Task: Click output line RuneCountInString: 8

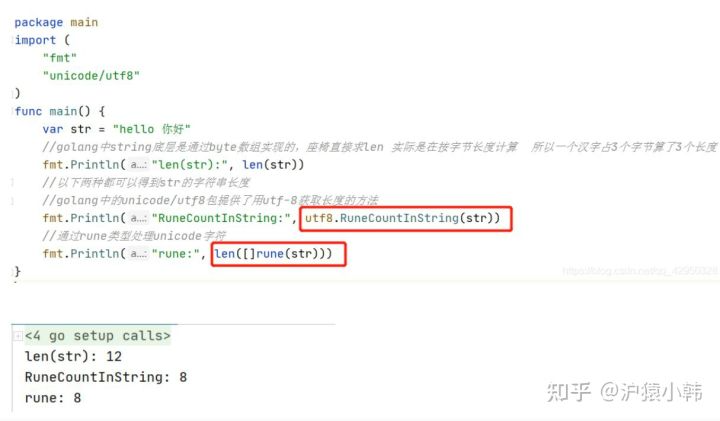Action: (106, 377)
